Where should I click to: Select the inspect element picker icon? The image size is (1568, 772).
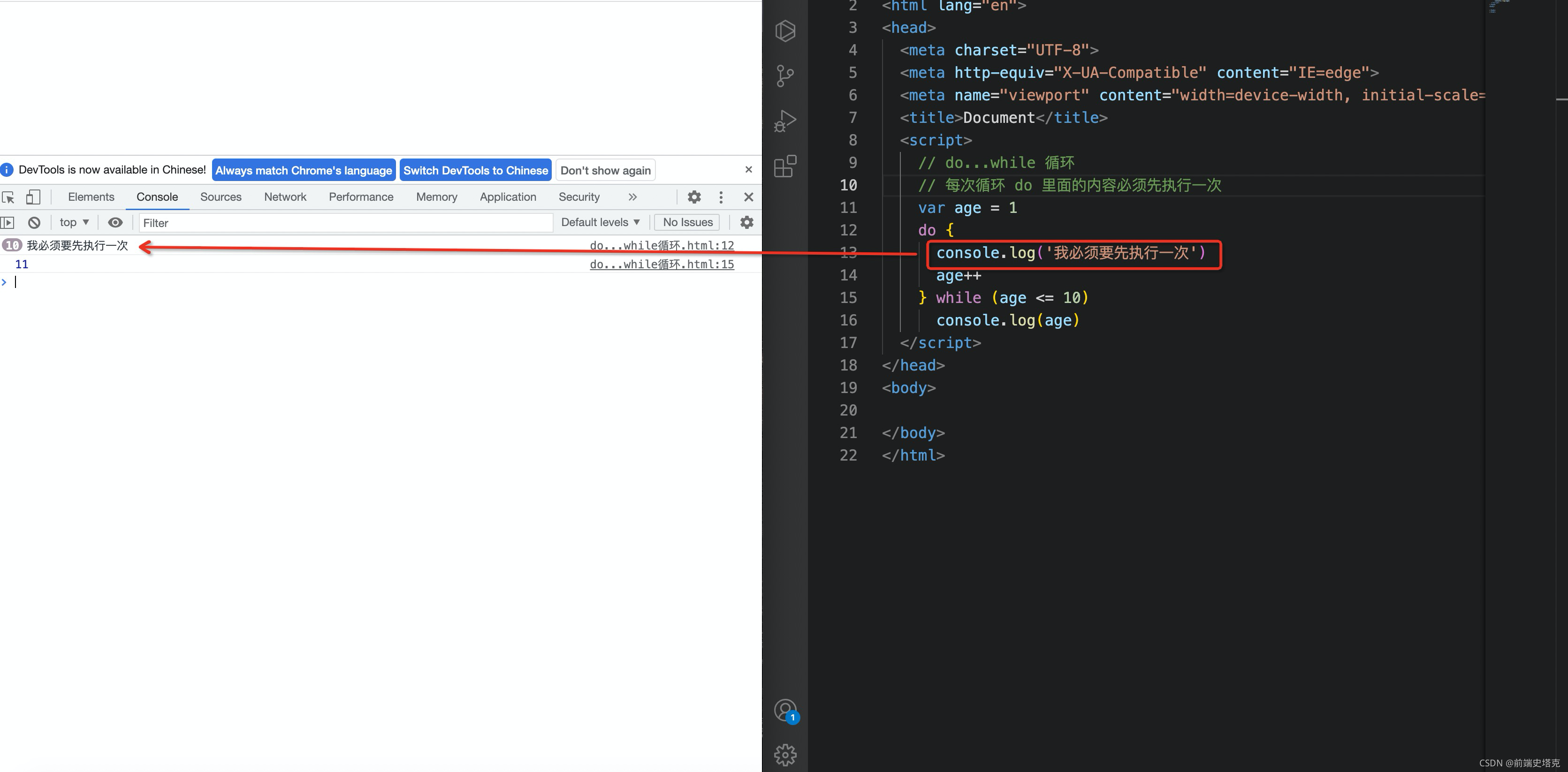(x=8, y=197)
